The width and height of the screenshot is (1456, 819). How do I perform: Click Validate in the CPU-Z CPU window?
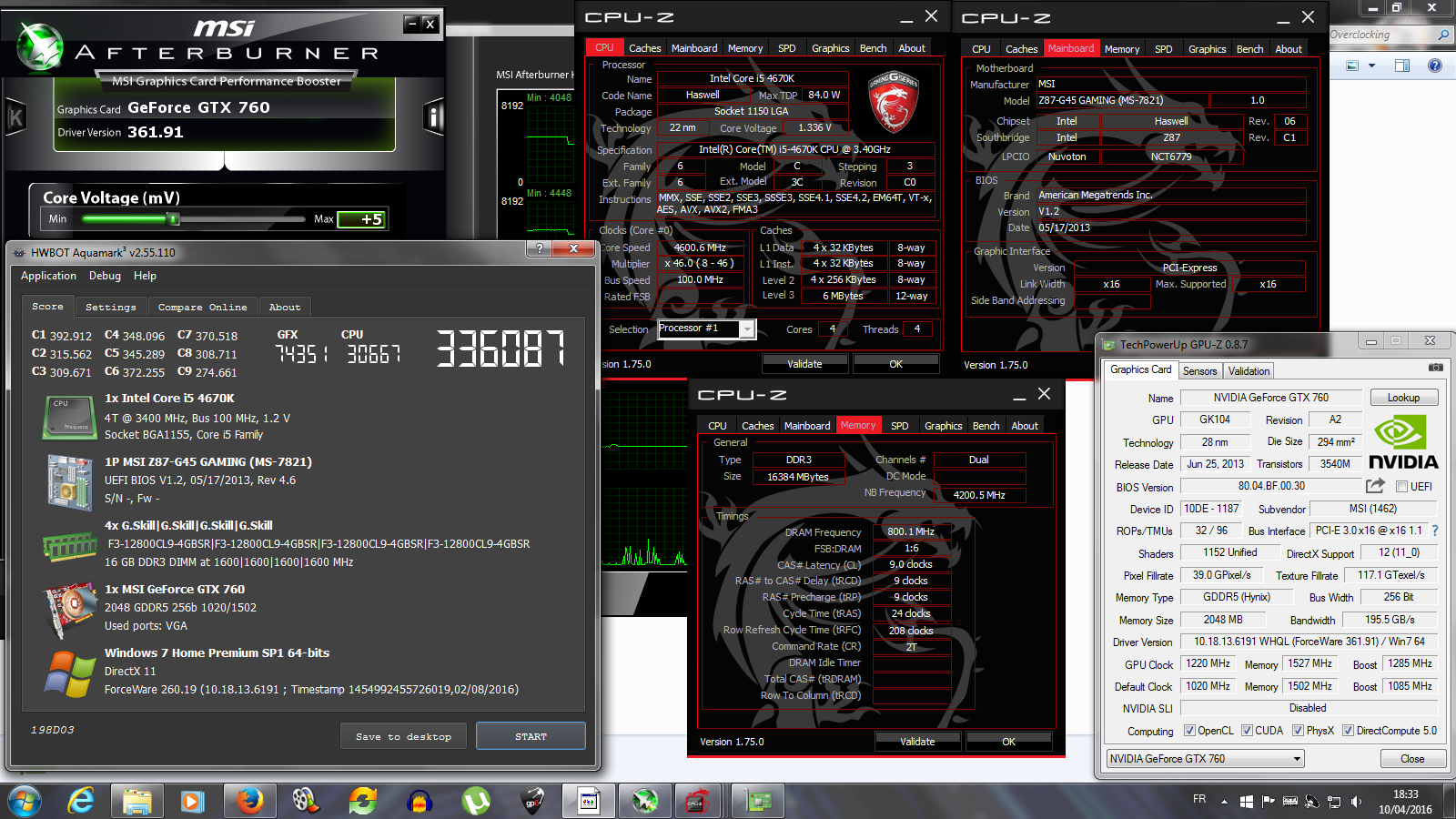coord(804,364)
